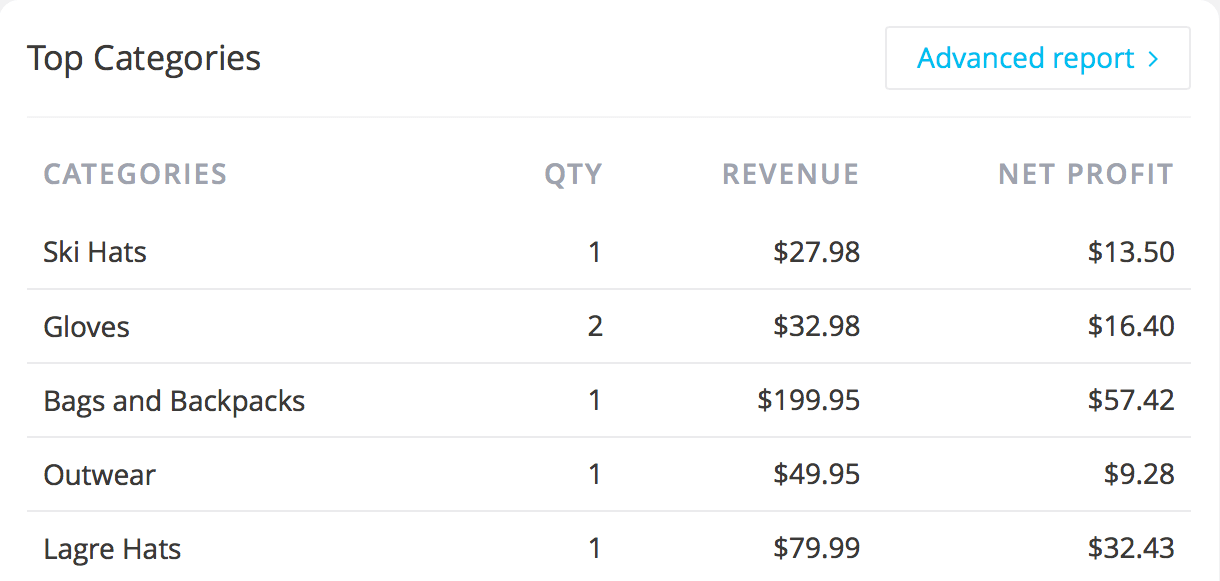Click the $27.98 Ski Hats revenue
Viewport: 1220px width, 581px height.
[816, 252]
